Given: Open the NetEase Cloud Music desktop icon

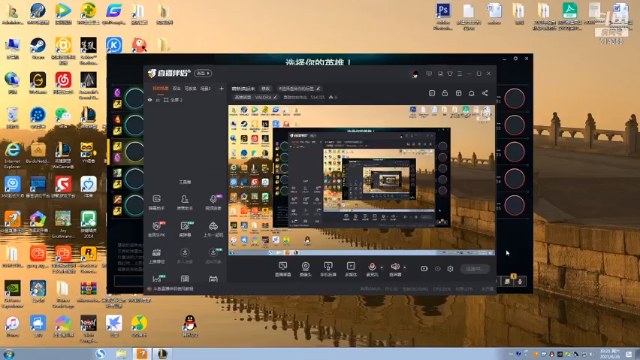Looking at the screenshot, I should tap(63, 83).
